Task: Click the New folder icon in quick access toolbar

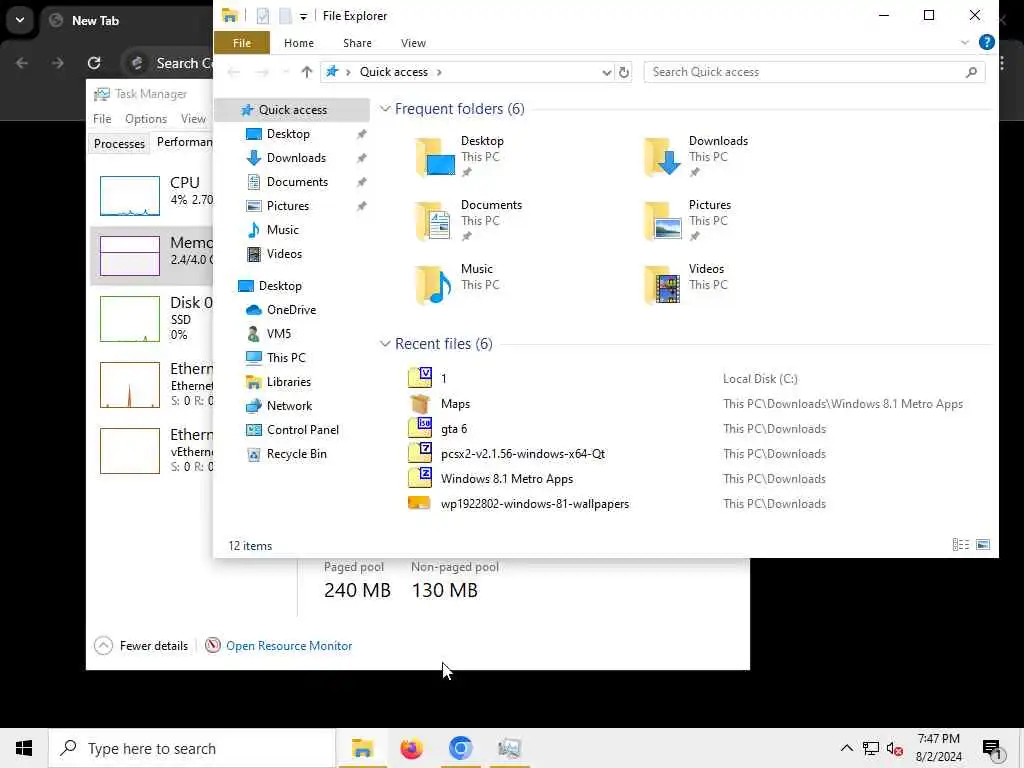Action: pos(285,16)
